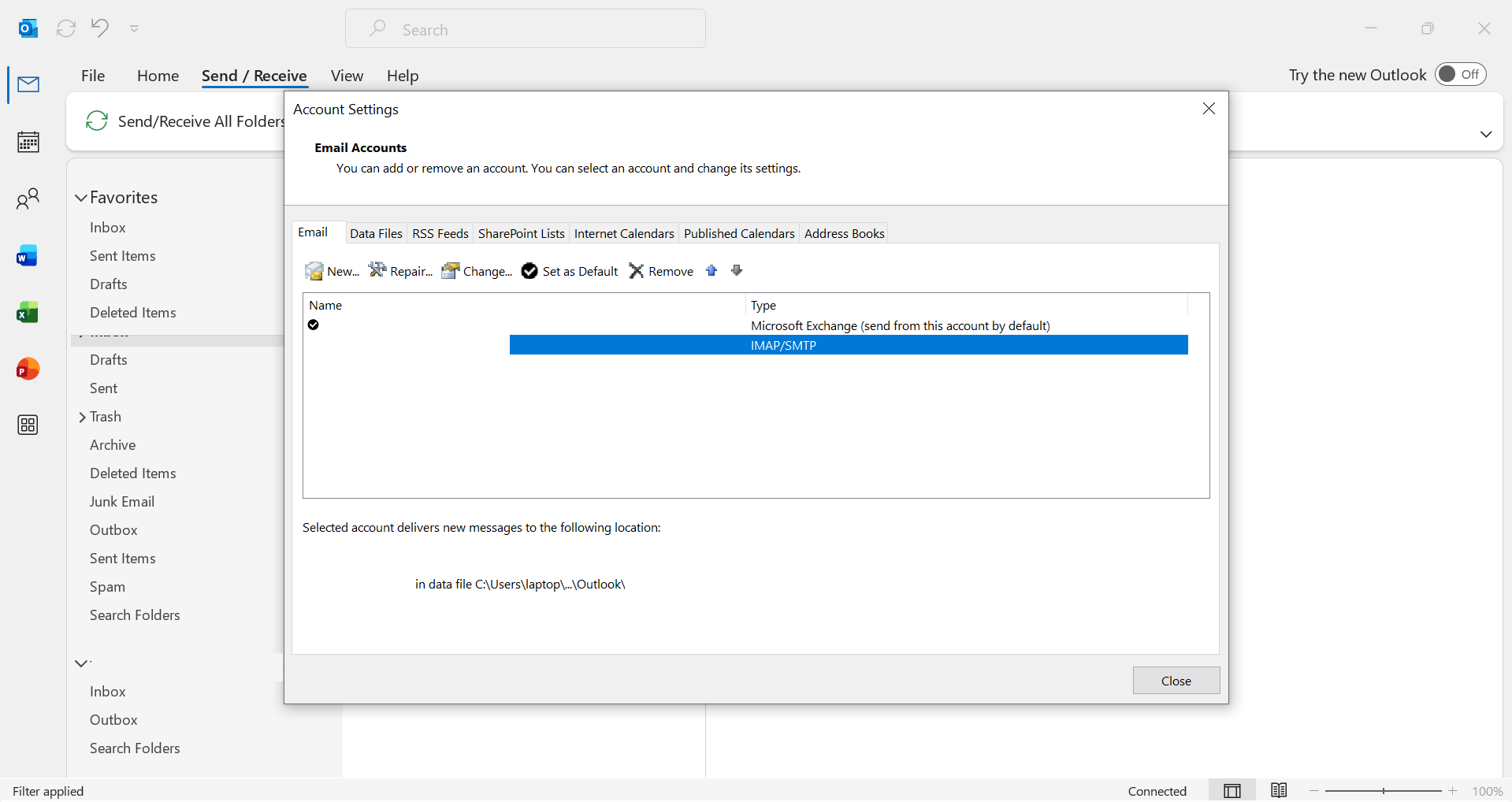Click the Name column header
Screen dimensions: 1512x802
click(524, 305)
